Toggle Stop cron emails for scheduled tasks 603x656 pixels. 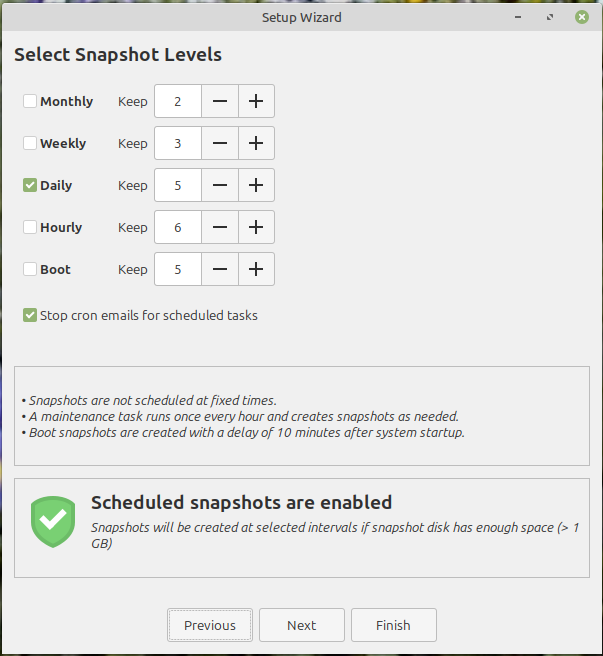[x=30, y=315]
